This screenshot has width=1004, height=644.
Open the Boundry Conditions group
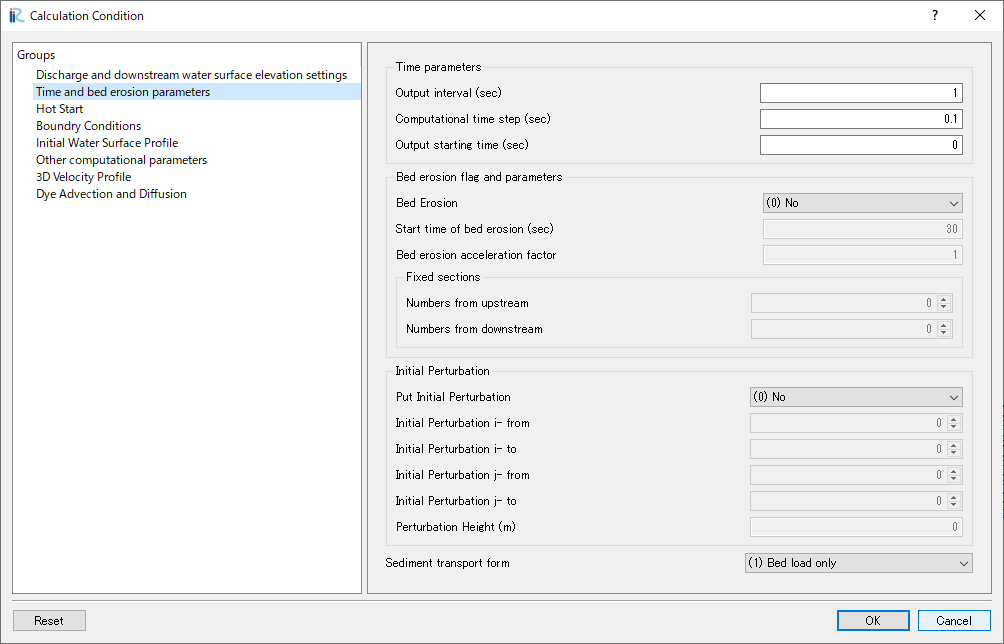coord(88,125)
